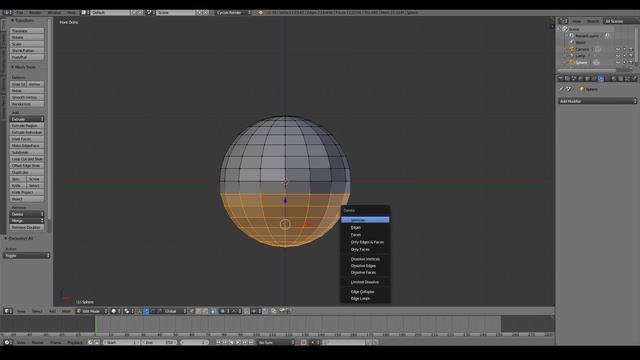Open the Extrude dropdown in tool shelf
Image resolution: width=640 pixels, height=360 pixels.
click(x=27, y=119)
